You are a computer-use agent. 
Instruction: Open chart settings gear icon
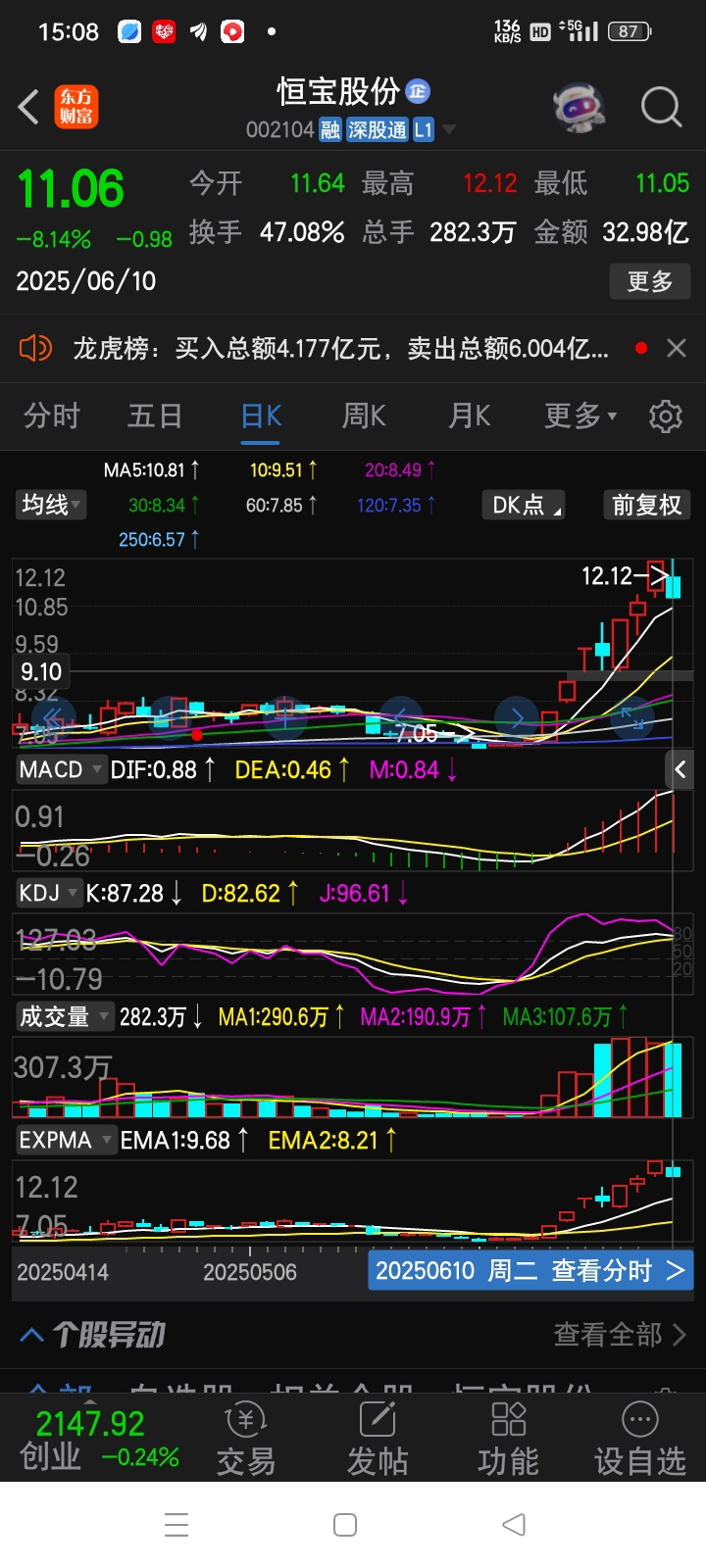tap(666, 416)
